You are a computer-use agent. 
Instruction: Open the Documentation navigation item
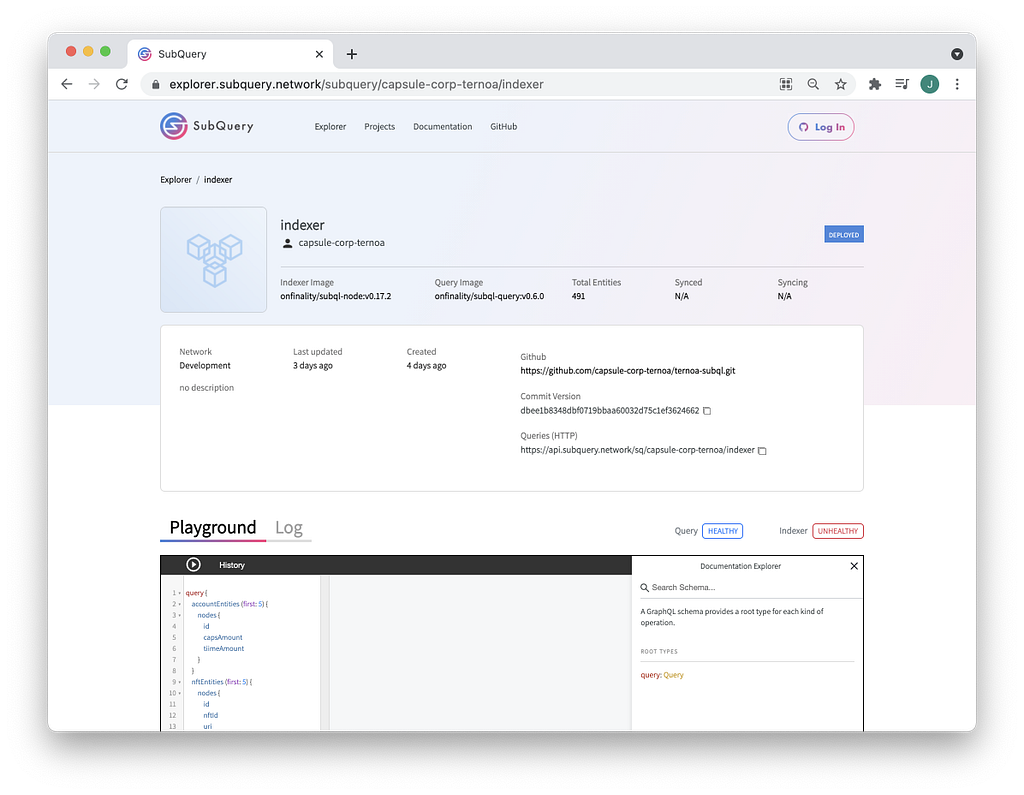tap(442, 127)
